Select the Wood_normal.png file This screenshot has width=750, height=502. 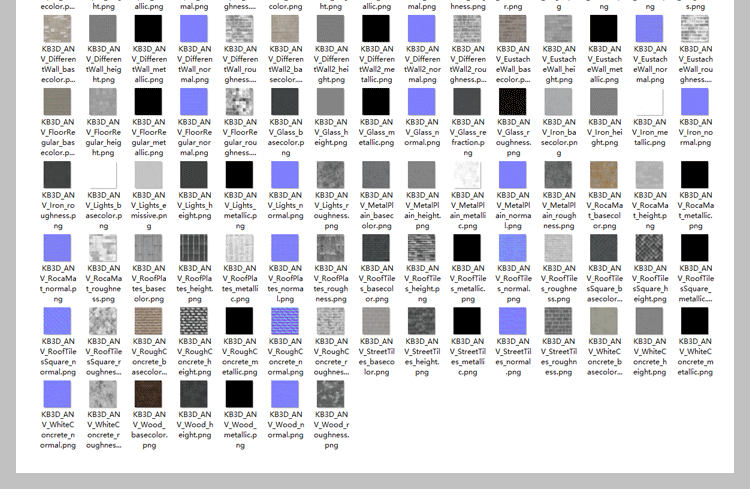(x=285, y=394)
